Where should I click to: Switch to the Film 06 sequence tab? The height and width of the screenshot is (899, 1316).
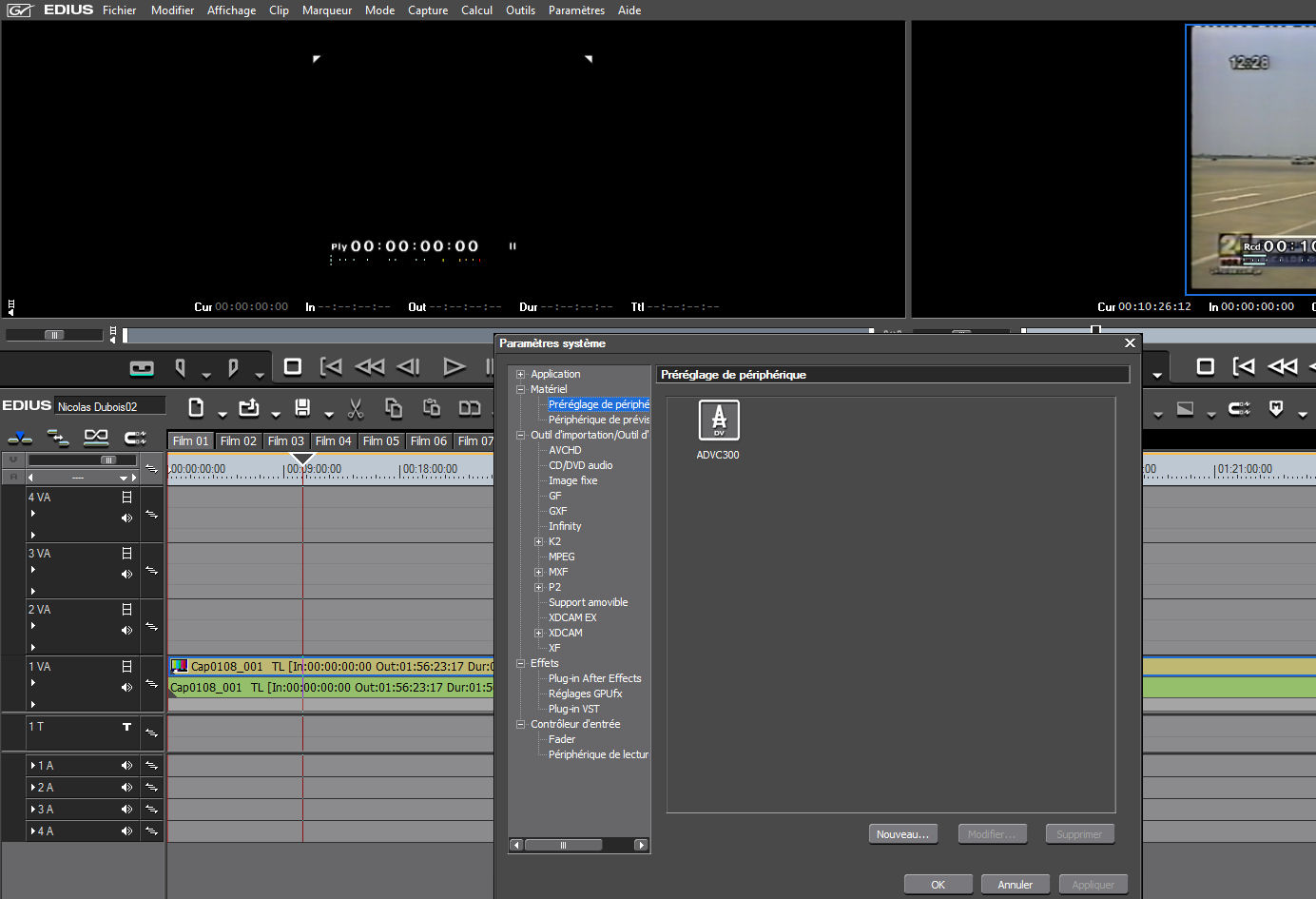coord(428,441)
